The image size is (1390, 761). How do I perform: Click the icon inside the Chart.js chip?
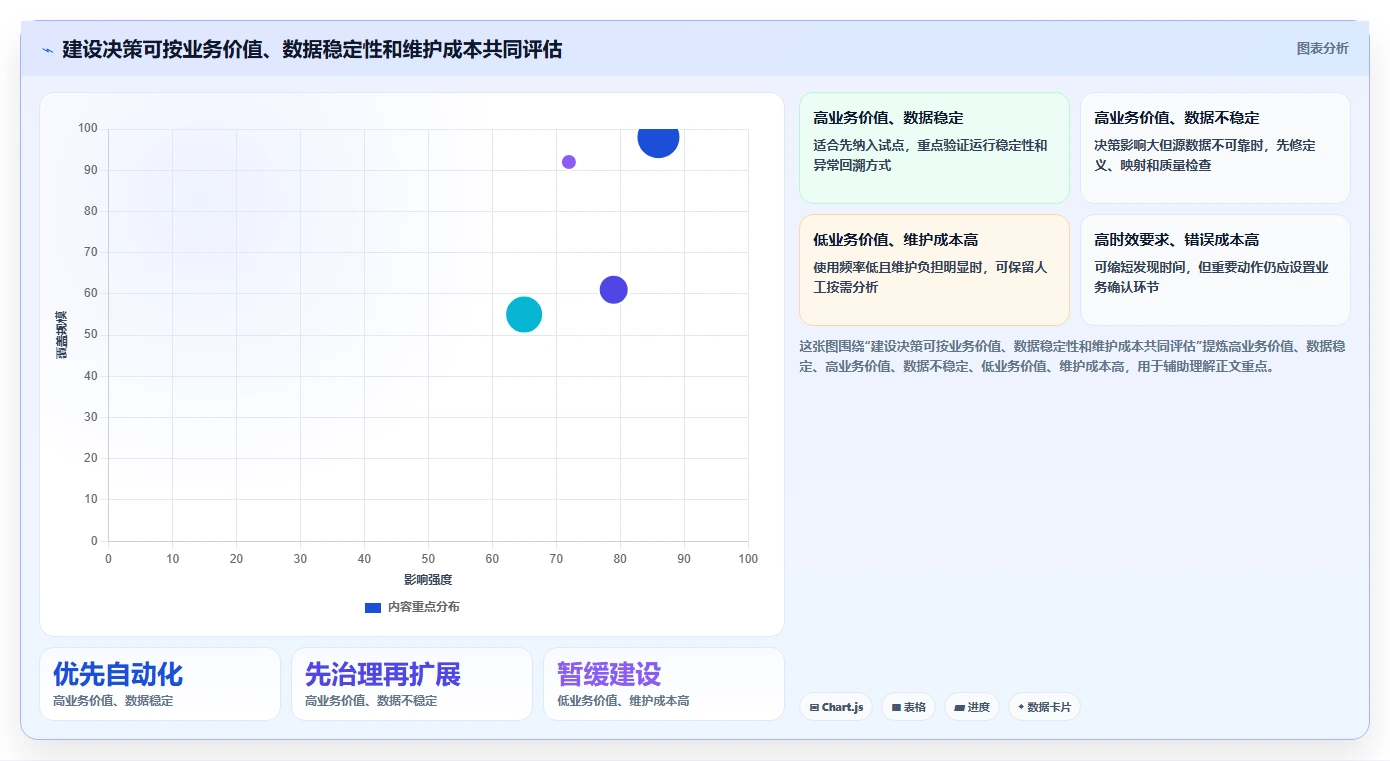814,707
